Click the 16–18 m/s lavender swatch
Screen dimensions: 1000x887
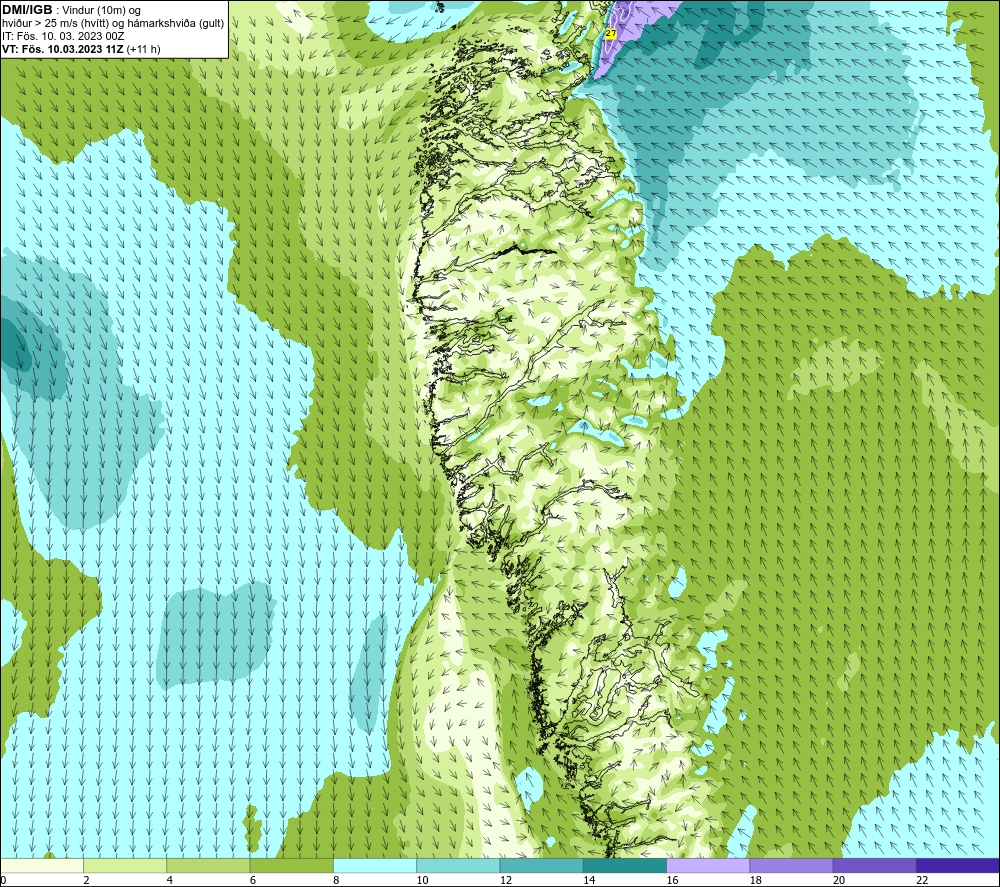coord(708,865)
